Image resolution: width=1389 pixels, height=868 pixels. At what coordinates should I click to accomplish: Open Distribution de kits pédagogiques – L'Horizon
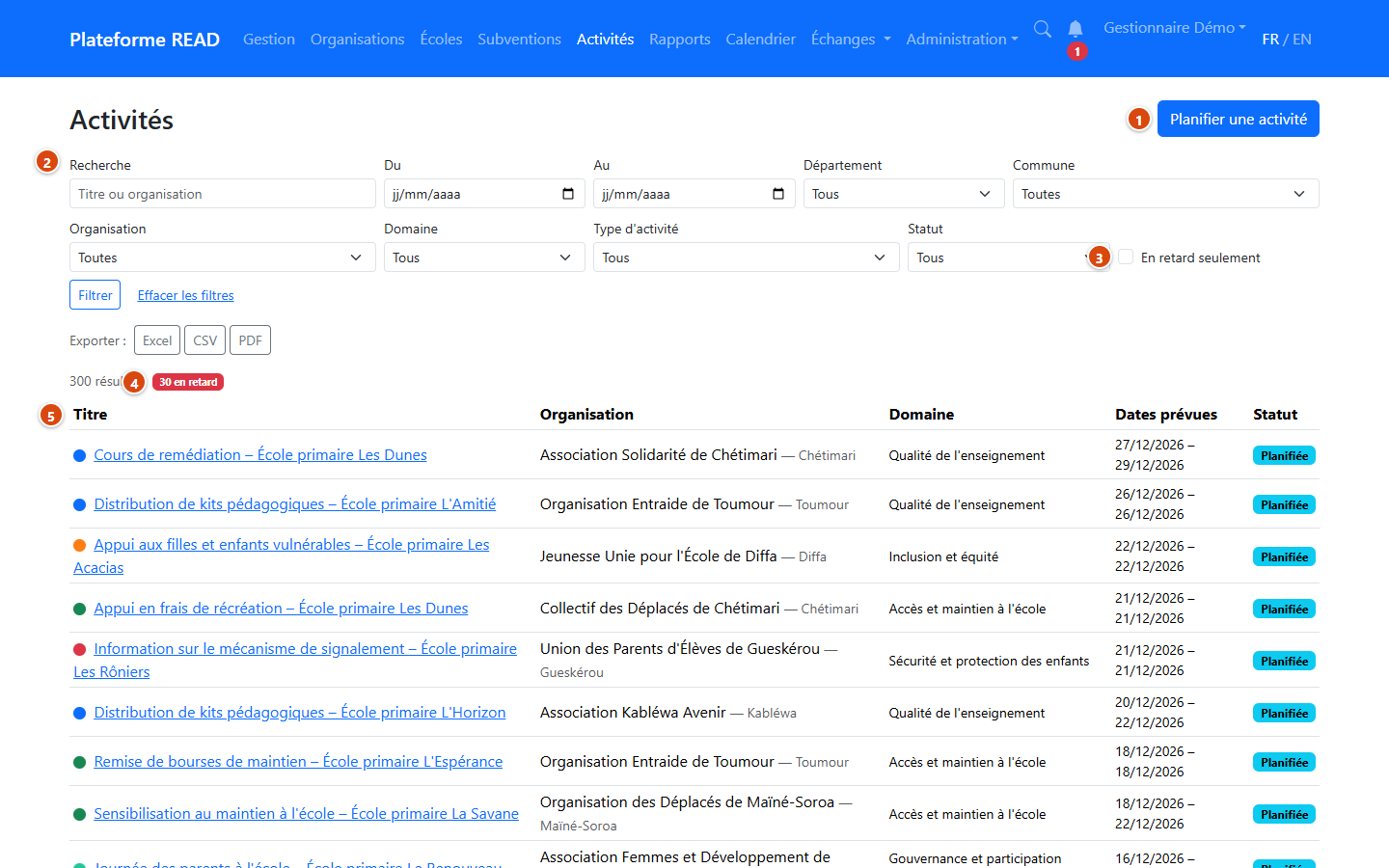299,713
